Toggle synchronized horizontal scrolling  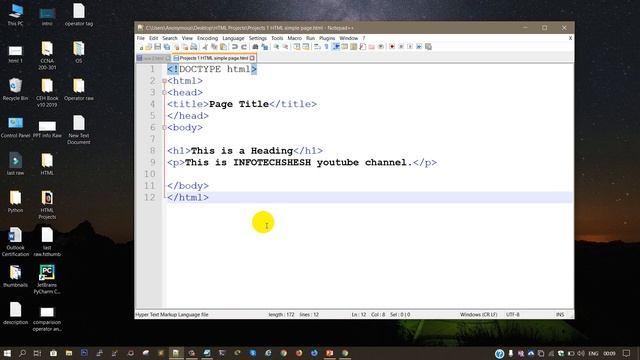point(306,47)
